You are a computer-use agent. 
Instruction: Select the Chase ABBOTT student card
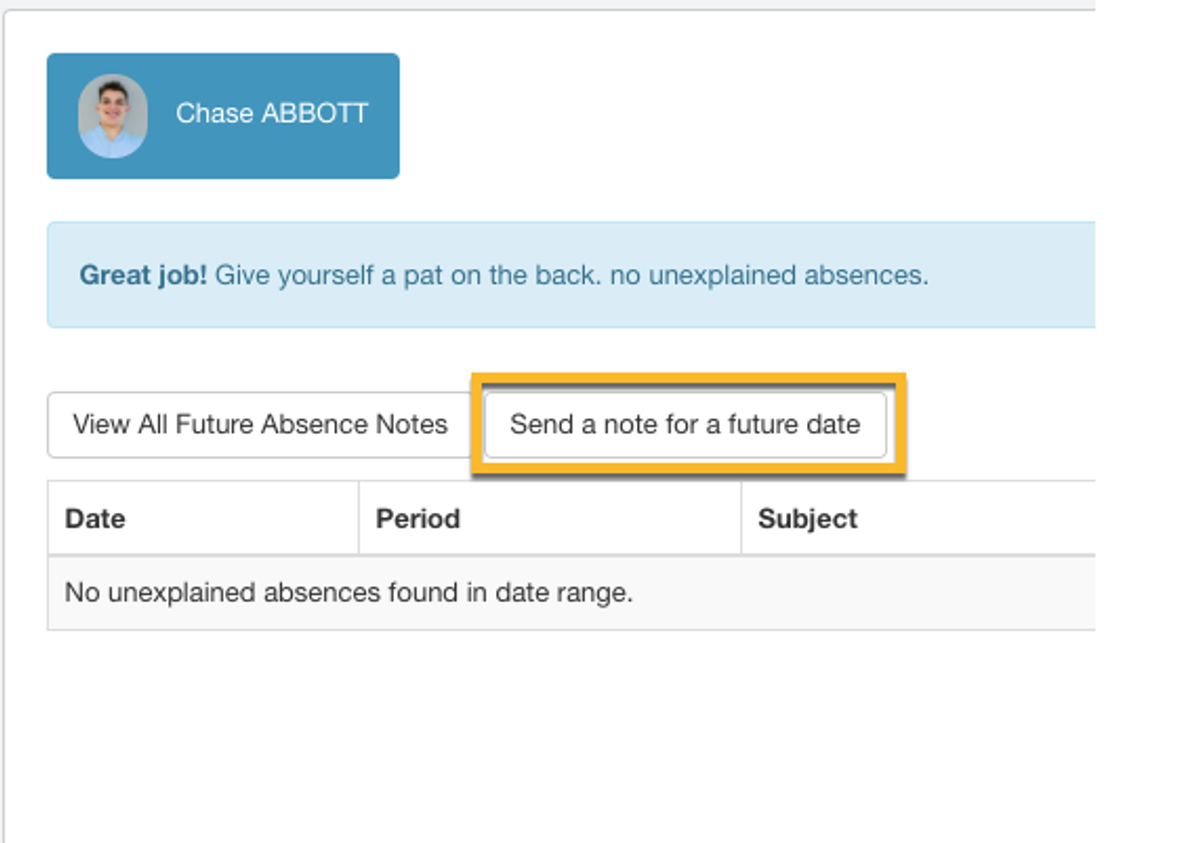[223, 116]
